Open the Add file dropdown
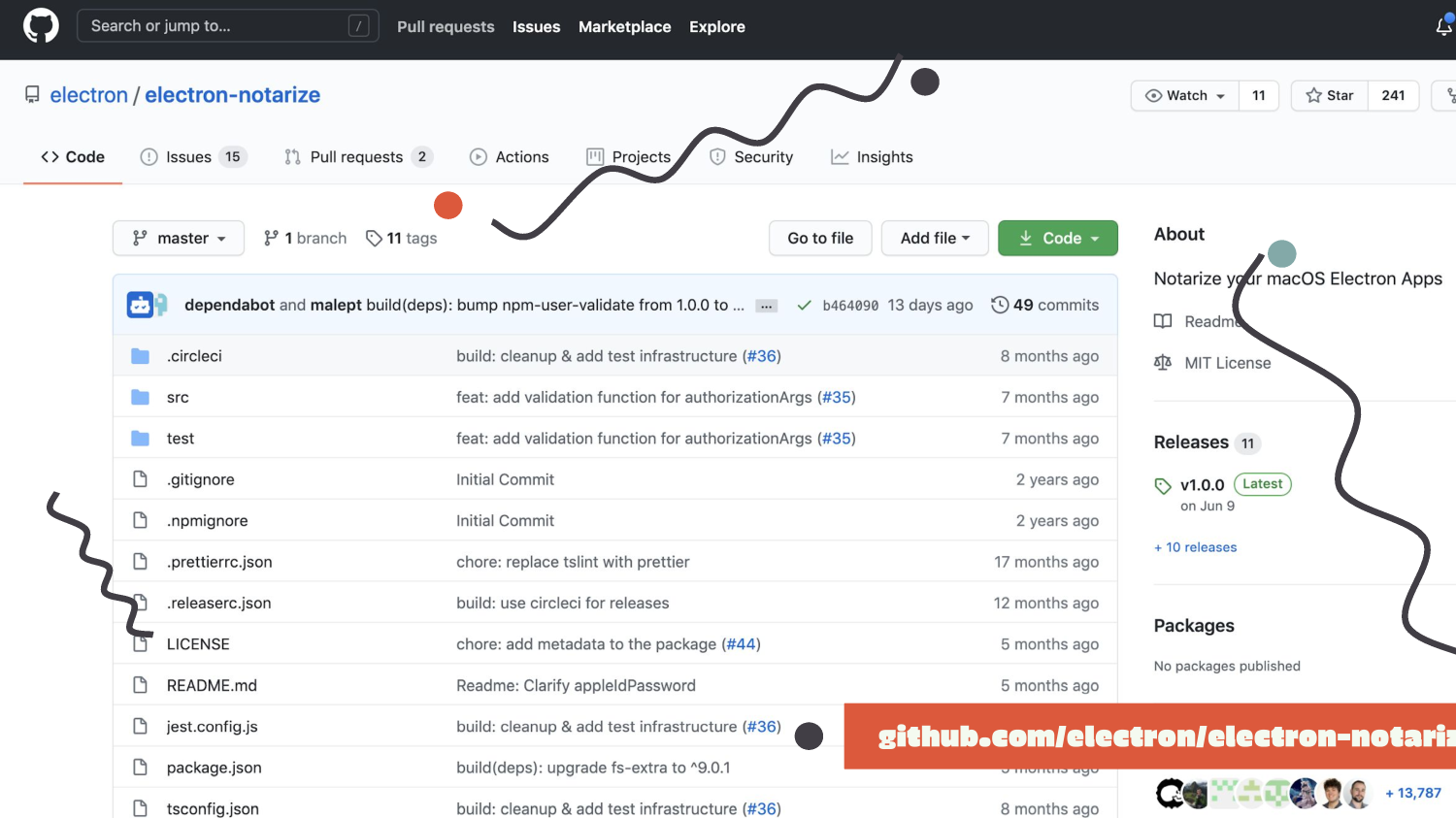Screen dimensions: 1456x818 [x=934, y=238]
